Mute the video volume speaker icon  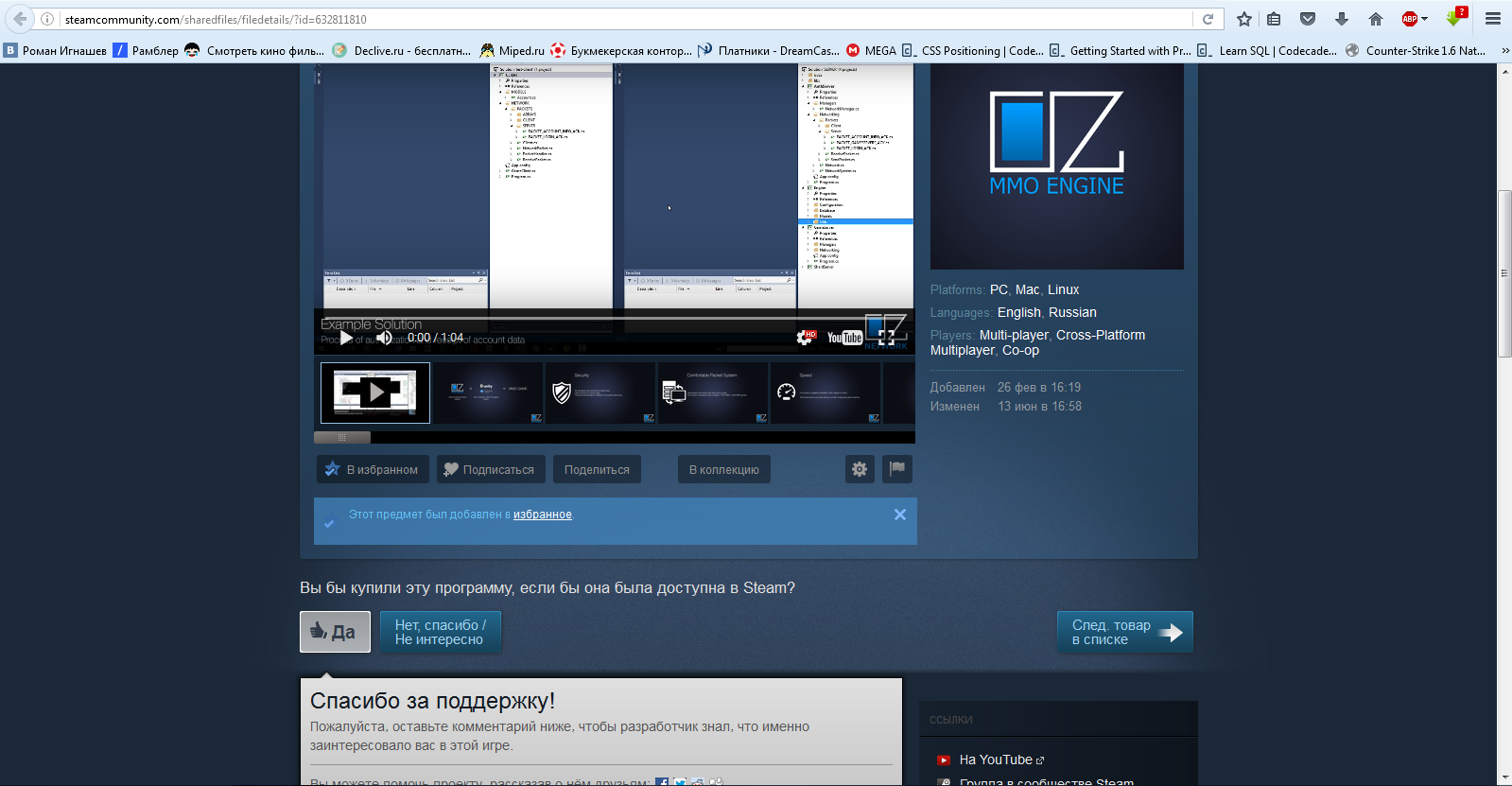(x=384, y=338)
